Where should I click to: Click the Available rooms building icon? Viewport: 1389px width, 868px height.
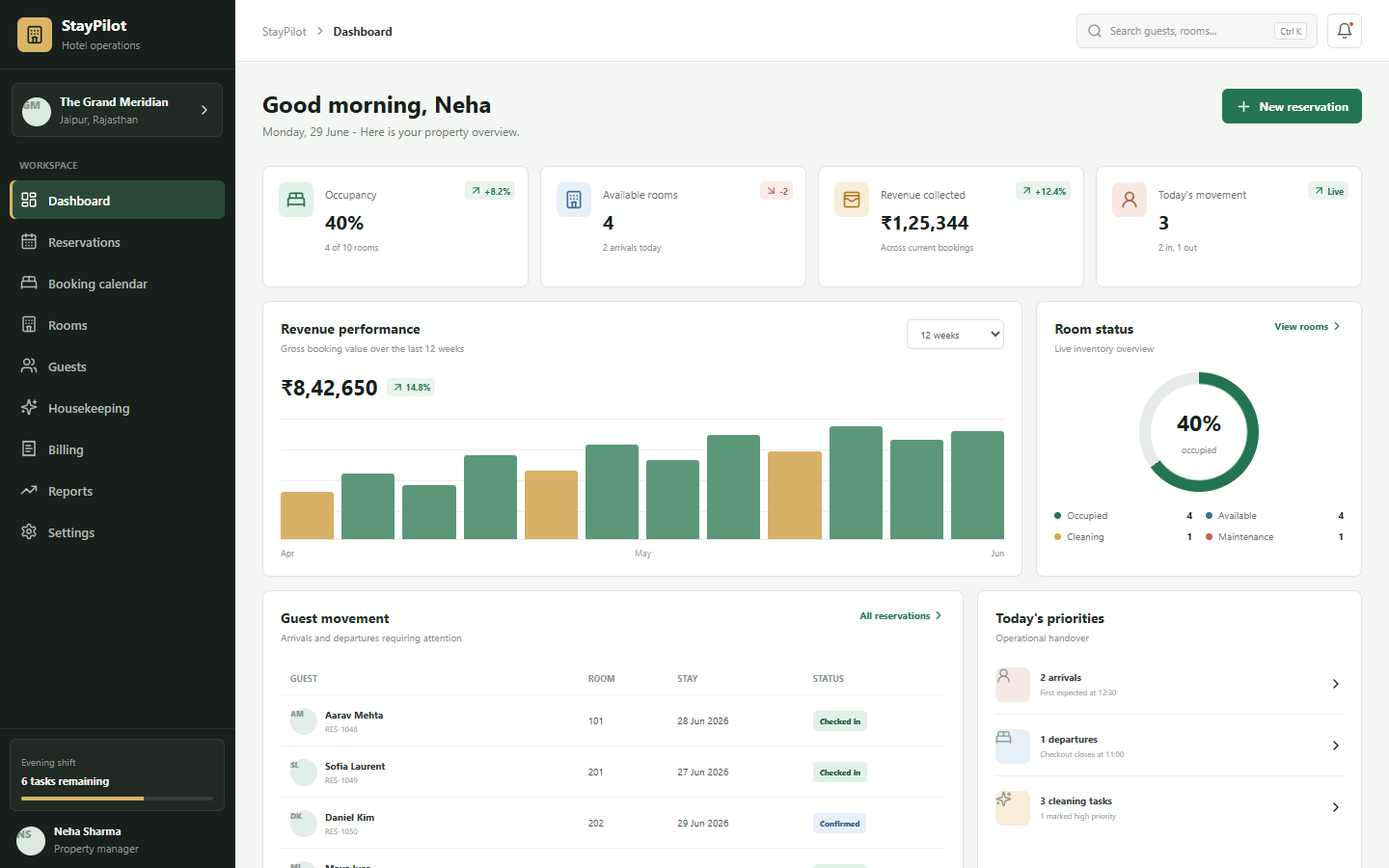574,200
